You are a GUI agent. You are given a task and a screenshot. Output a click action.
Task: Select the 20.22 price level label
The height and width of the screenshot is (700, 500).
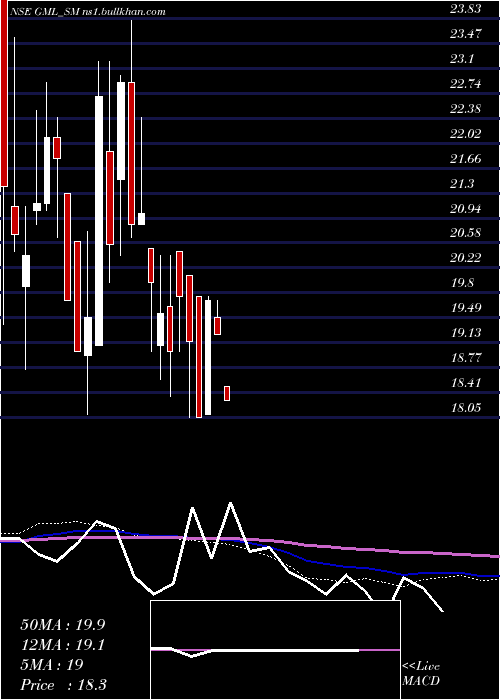pyautogui.click(x=465, y=258)
